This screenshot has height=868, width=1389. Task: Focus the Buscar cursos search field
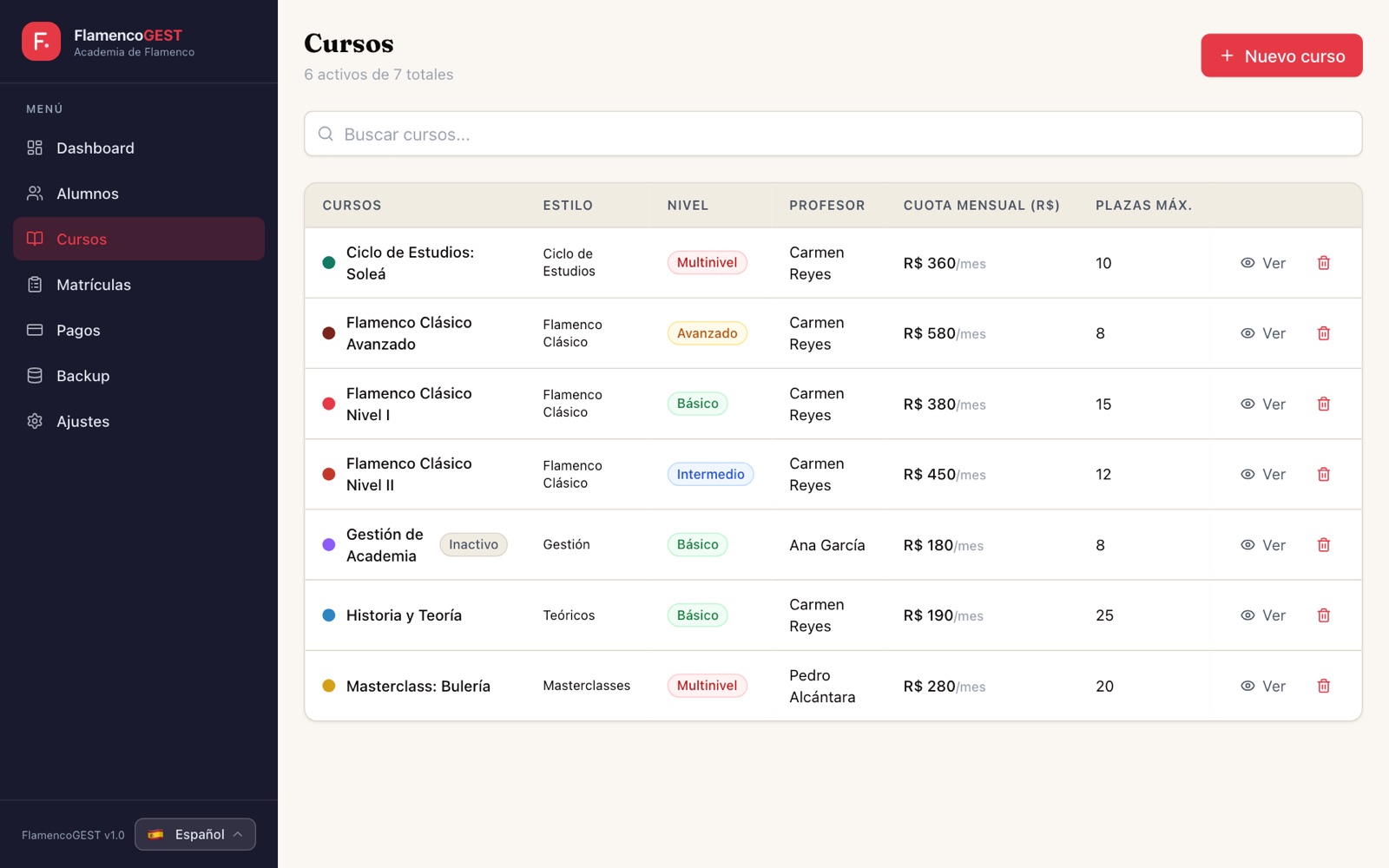pos(833,134)
